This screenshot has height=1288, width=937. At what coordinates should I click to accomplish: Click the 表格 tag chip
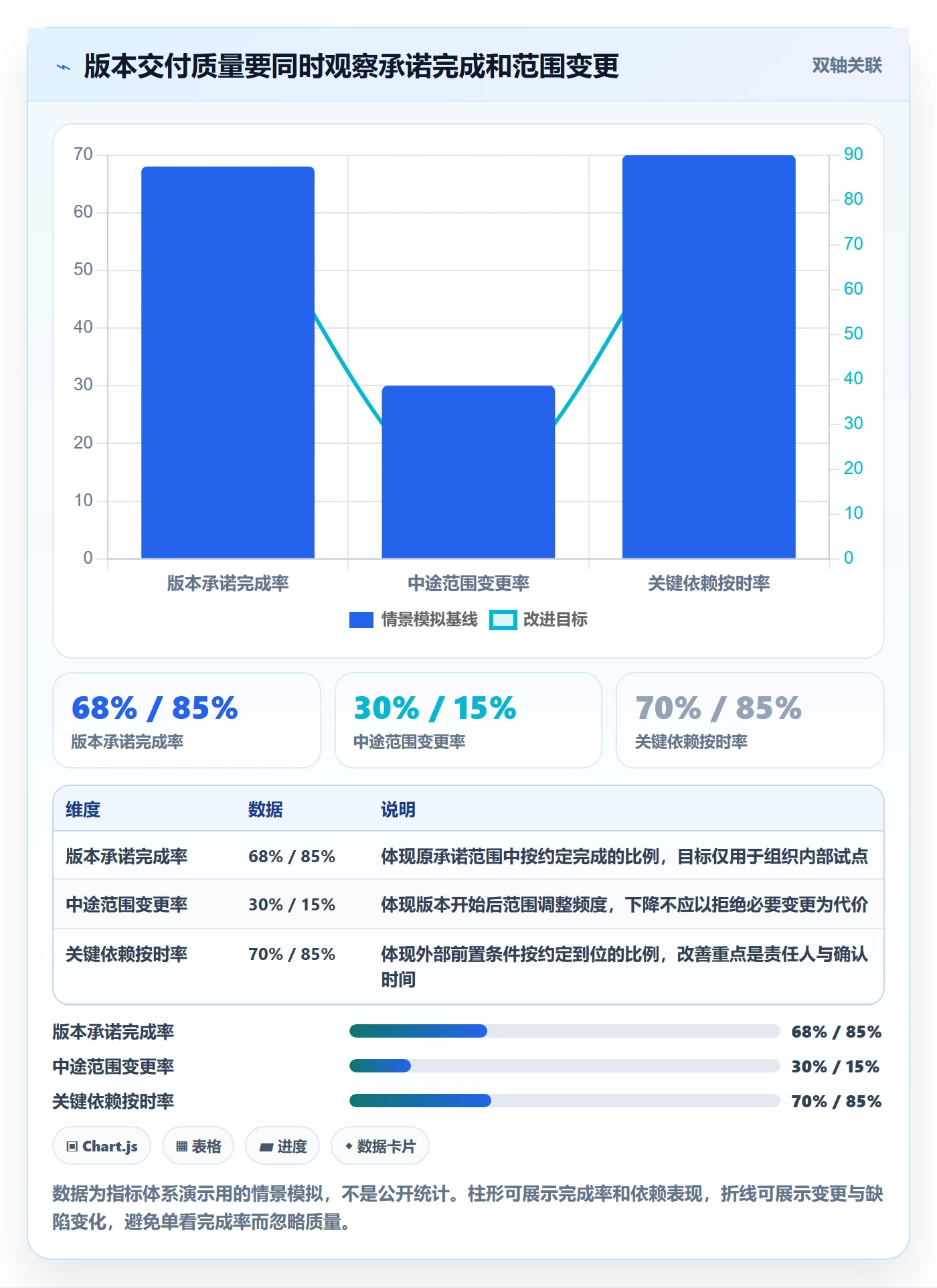click(198, 1146)
